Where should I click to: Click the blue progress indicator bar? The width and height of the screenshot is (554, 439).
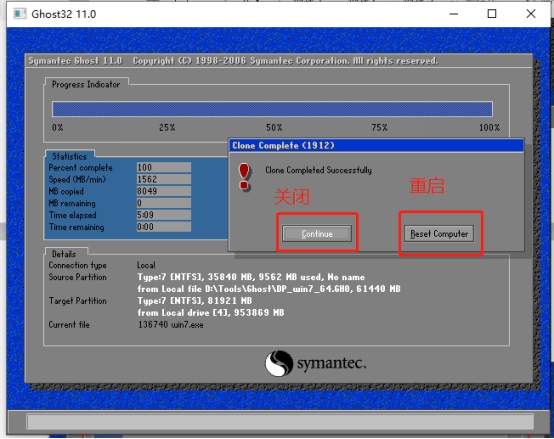coord(272,109)
